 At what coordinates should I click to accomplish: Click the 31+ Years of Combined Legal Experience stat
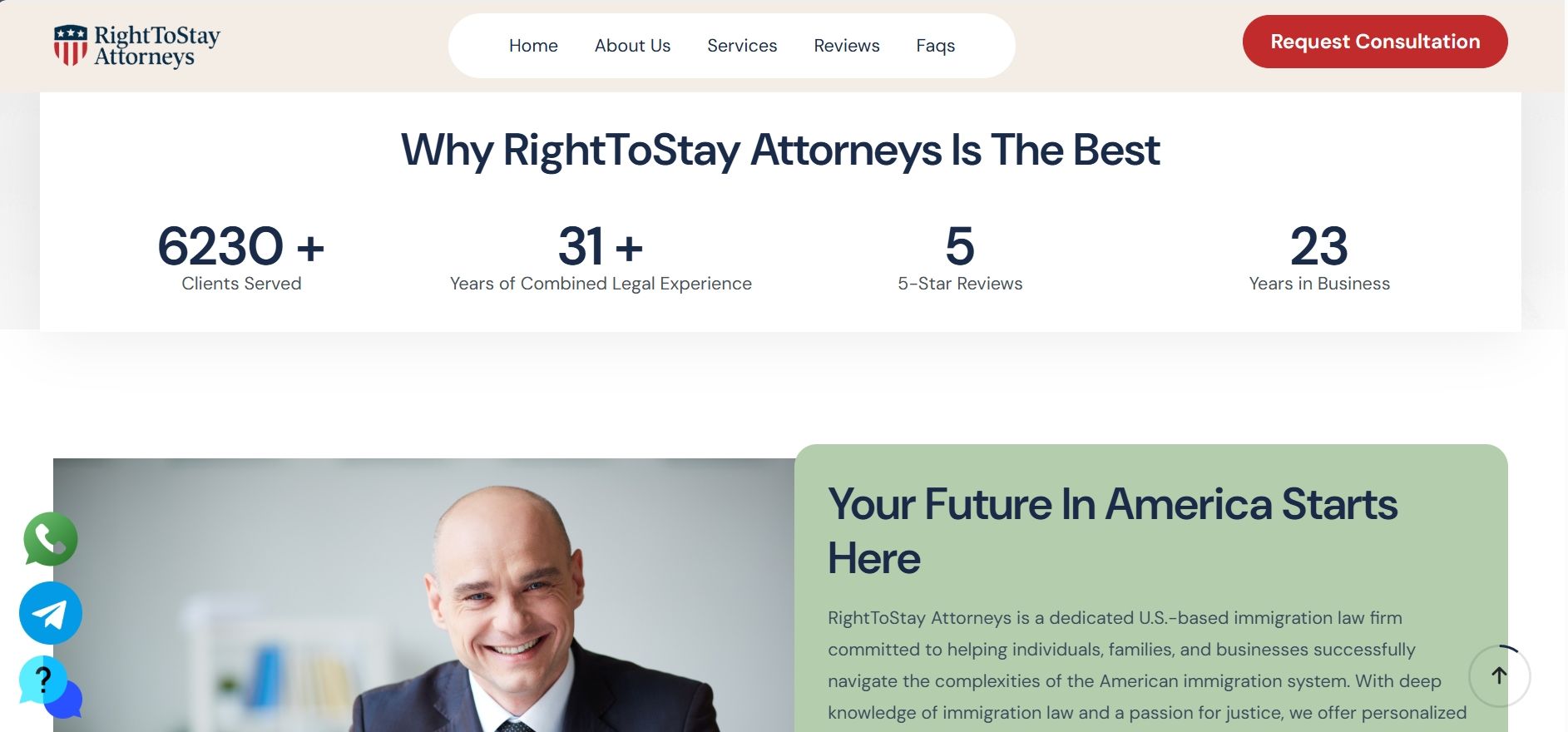601,257
